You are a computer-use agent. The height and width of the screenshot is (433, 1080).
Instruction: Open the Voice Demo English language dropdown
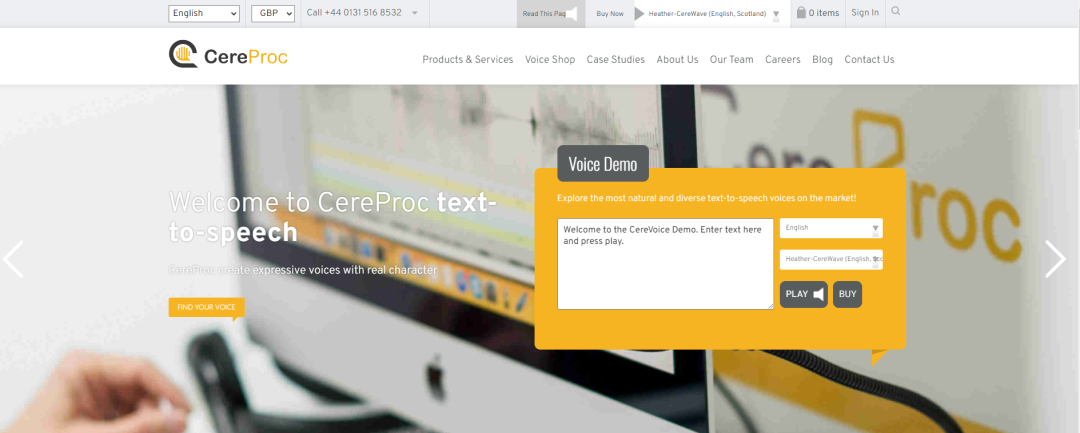pyautogui.click(x=831, y=228)
